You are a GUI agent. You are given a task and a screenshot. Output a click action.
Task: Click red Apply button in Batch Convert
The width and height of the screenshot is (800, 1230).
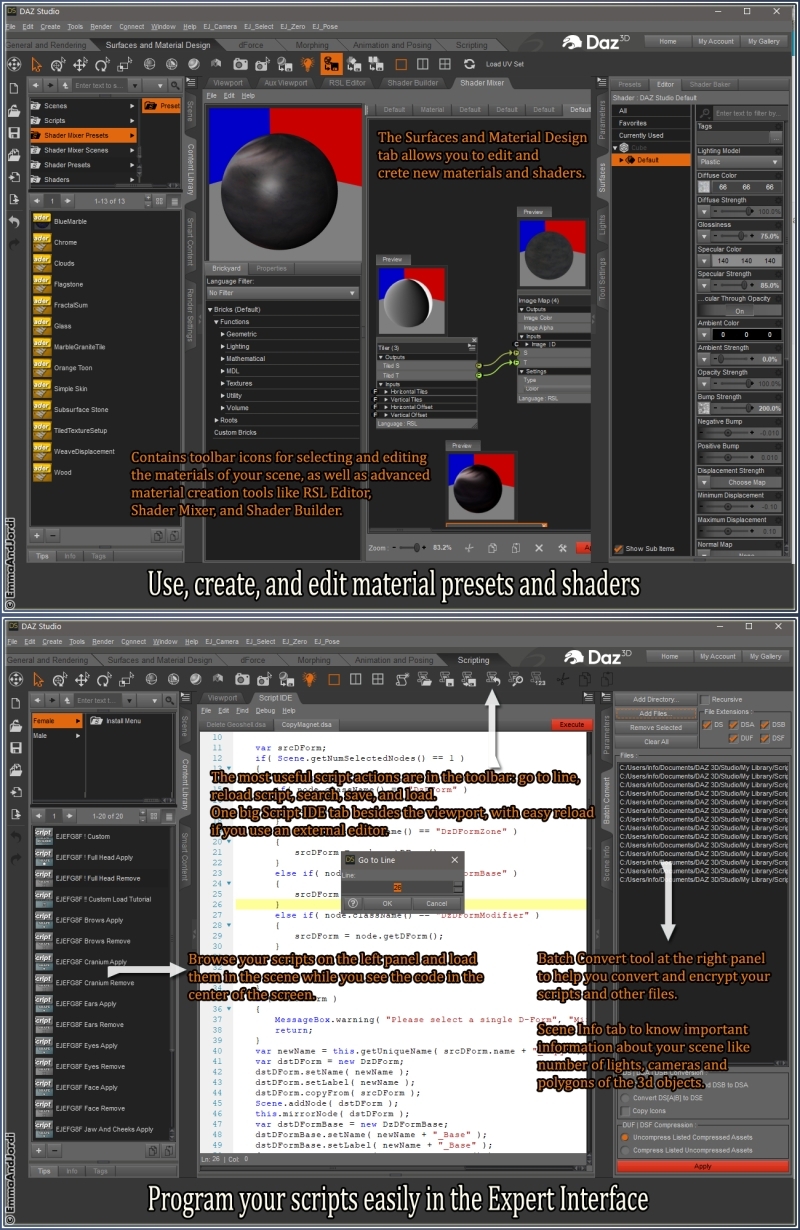coord(703,1166)
